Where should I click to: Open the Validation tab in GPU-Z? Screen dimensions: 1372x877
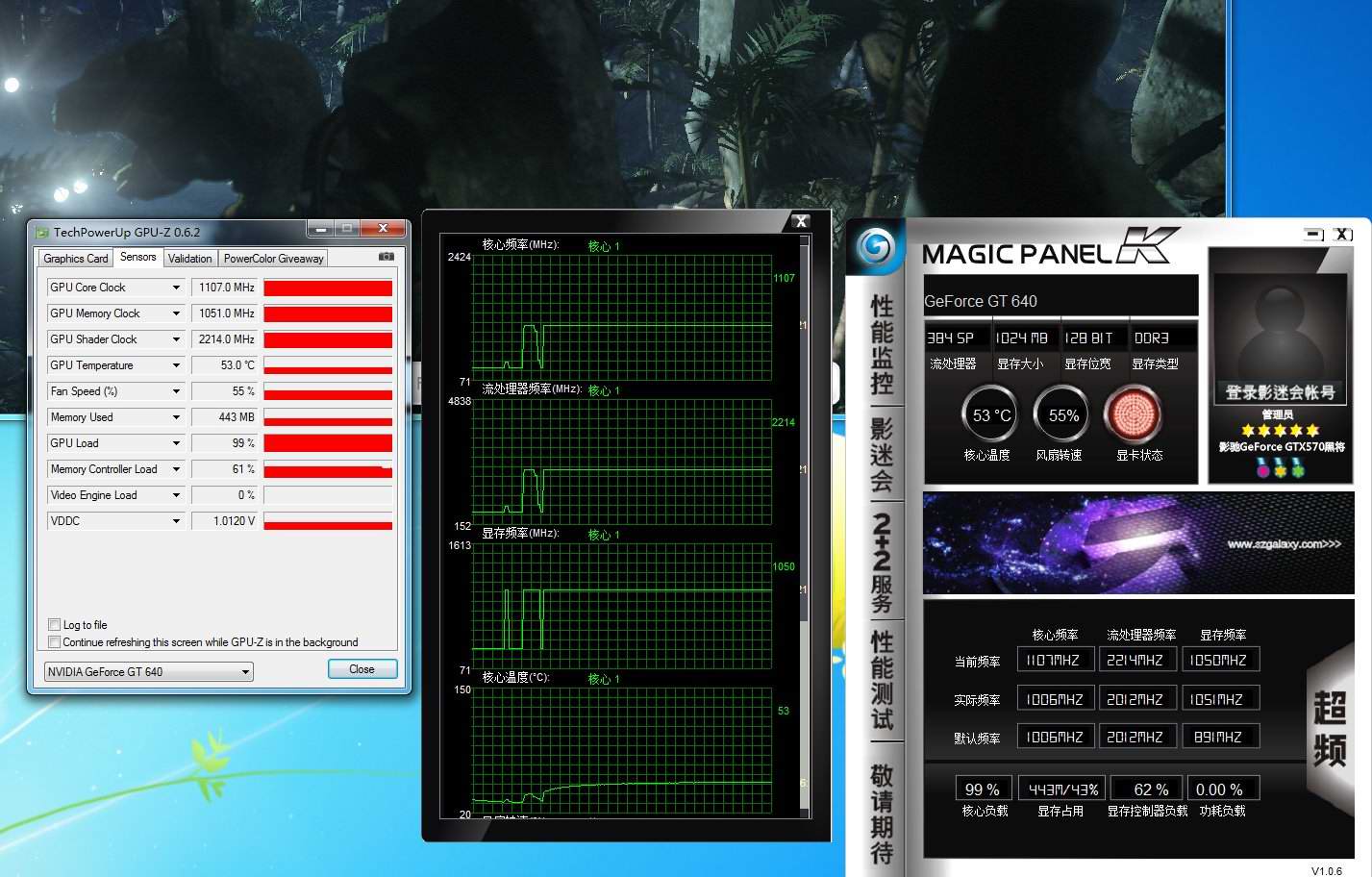click(189, 259)
